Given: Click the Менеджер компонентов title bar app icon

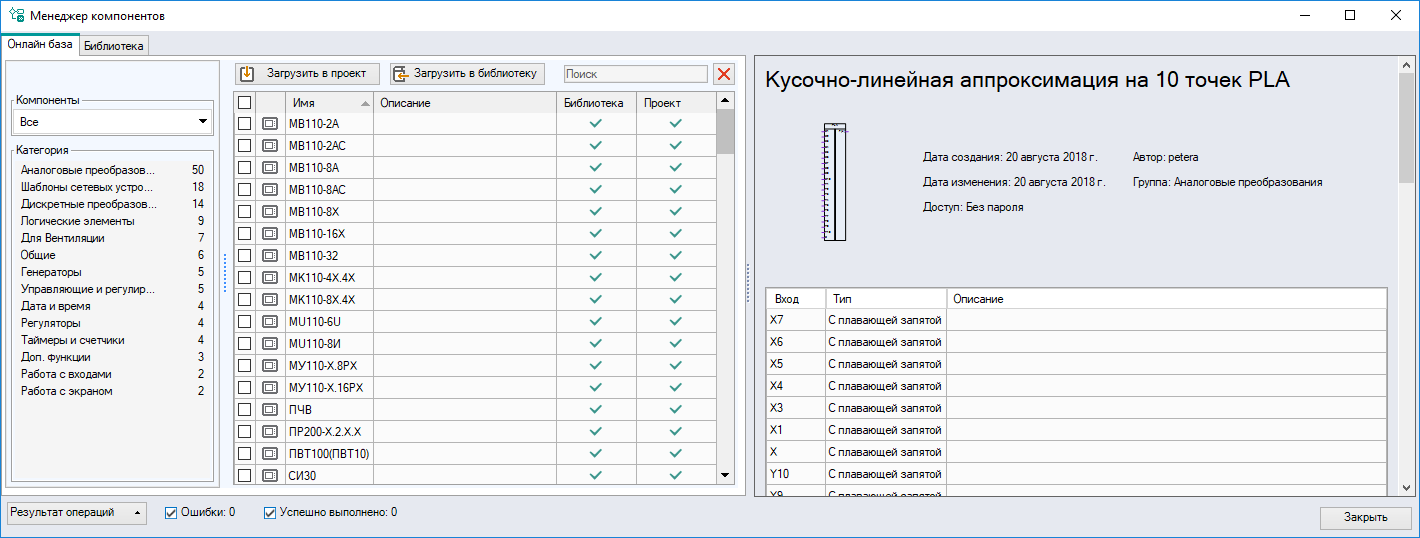Looking at the screenshot, I should coord(16,16).
